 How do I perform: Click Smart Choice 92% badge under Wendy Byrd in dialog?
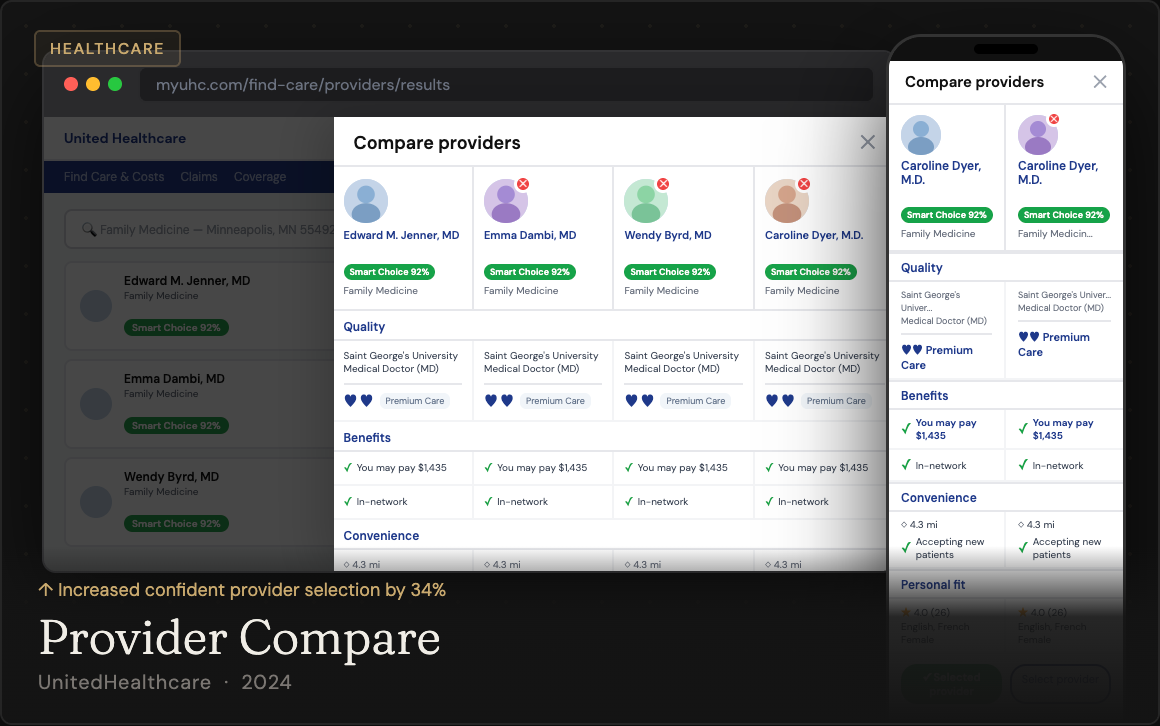point(670,272)
